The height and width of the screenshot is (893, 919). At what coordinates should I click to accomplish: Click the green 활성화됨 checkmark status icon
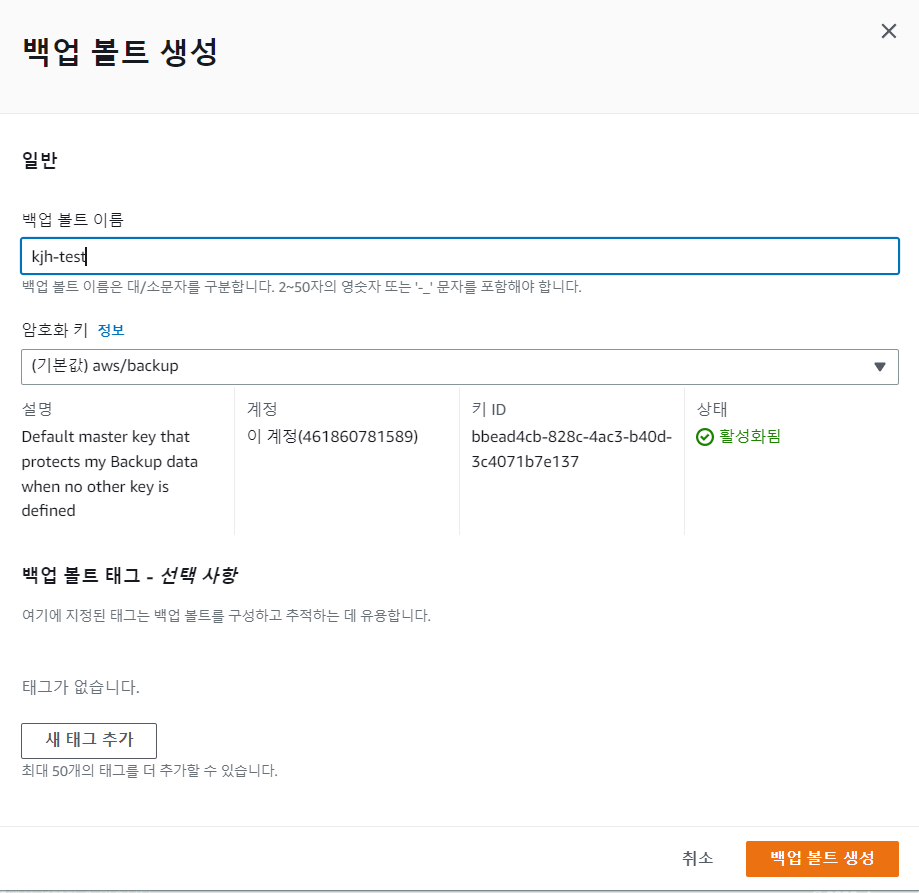(x=704, y=437)
